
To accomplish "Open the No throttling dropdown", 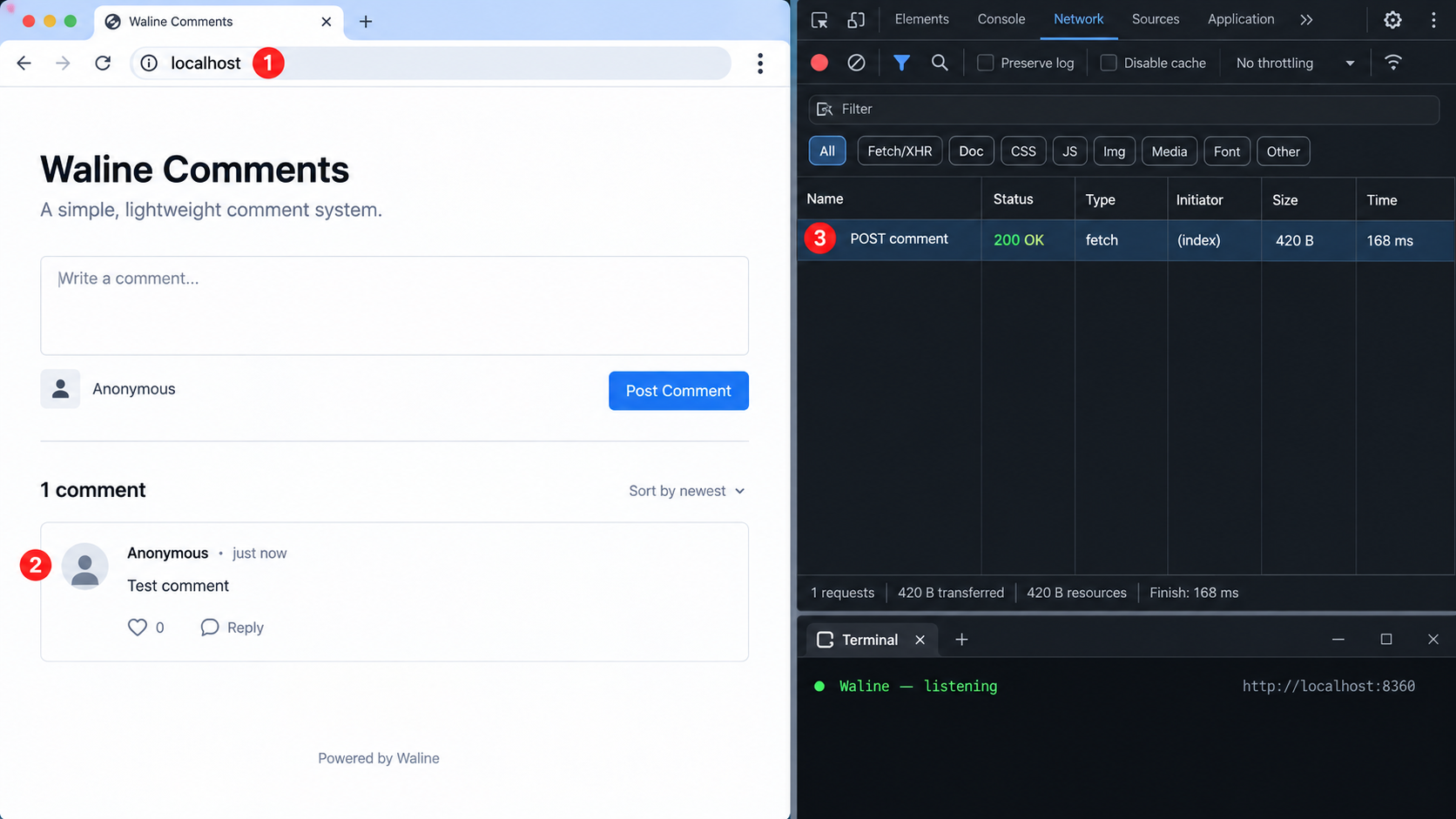I will 1295,63.
